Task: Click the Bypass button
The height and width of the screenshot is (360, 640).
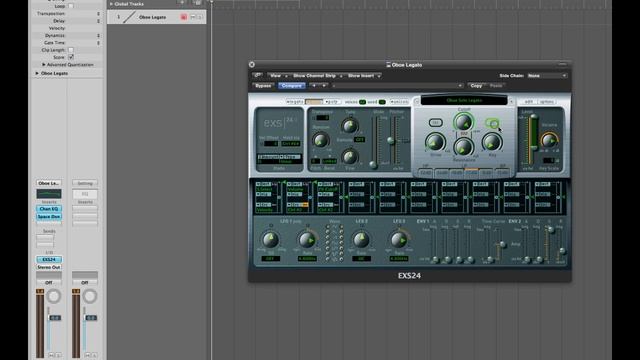Action: [x=263, y=86]
